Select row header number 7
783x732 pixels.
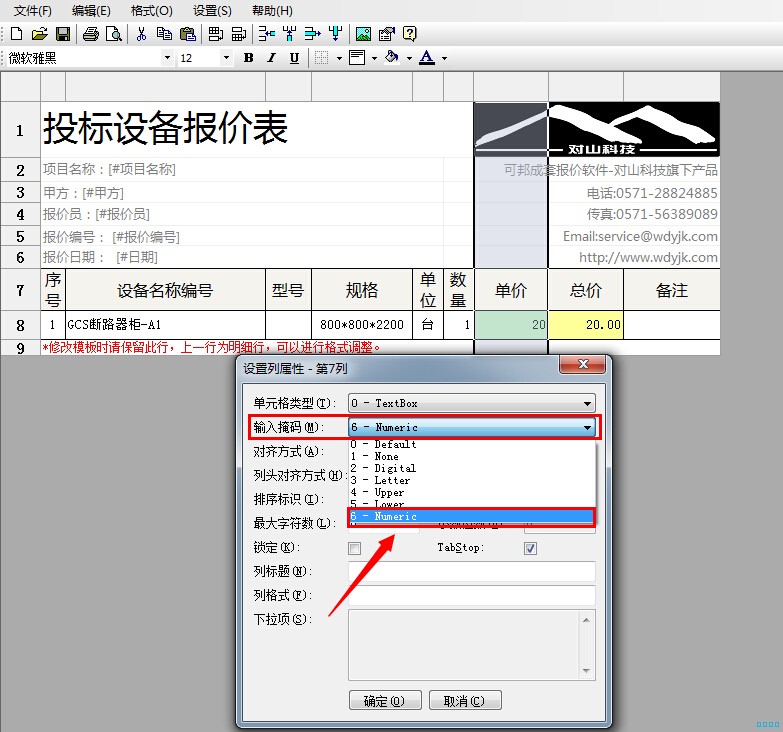coord(20,290)
